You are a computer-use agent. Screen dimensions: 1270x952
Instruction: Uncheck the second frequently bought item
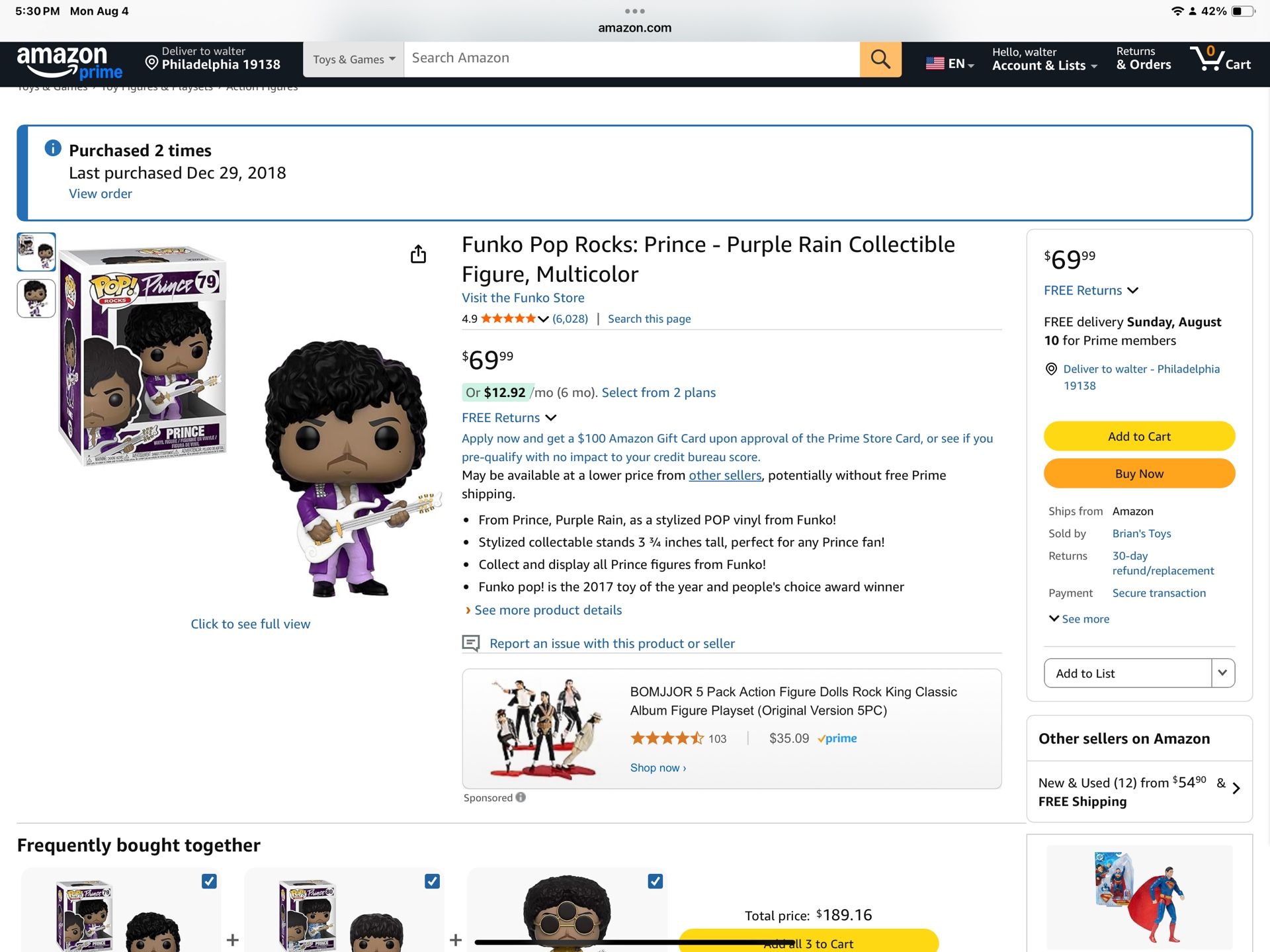[432, 881]
